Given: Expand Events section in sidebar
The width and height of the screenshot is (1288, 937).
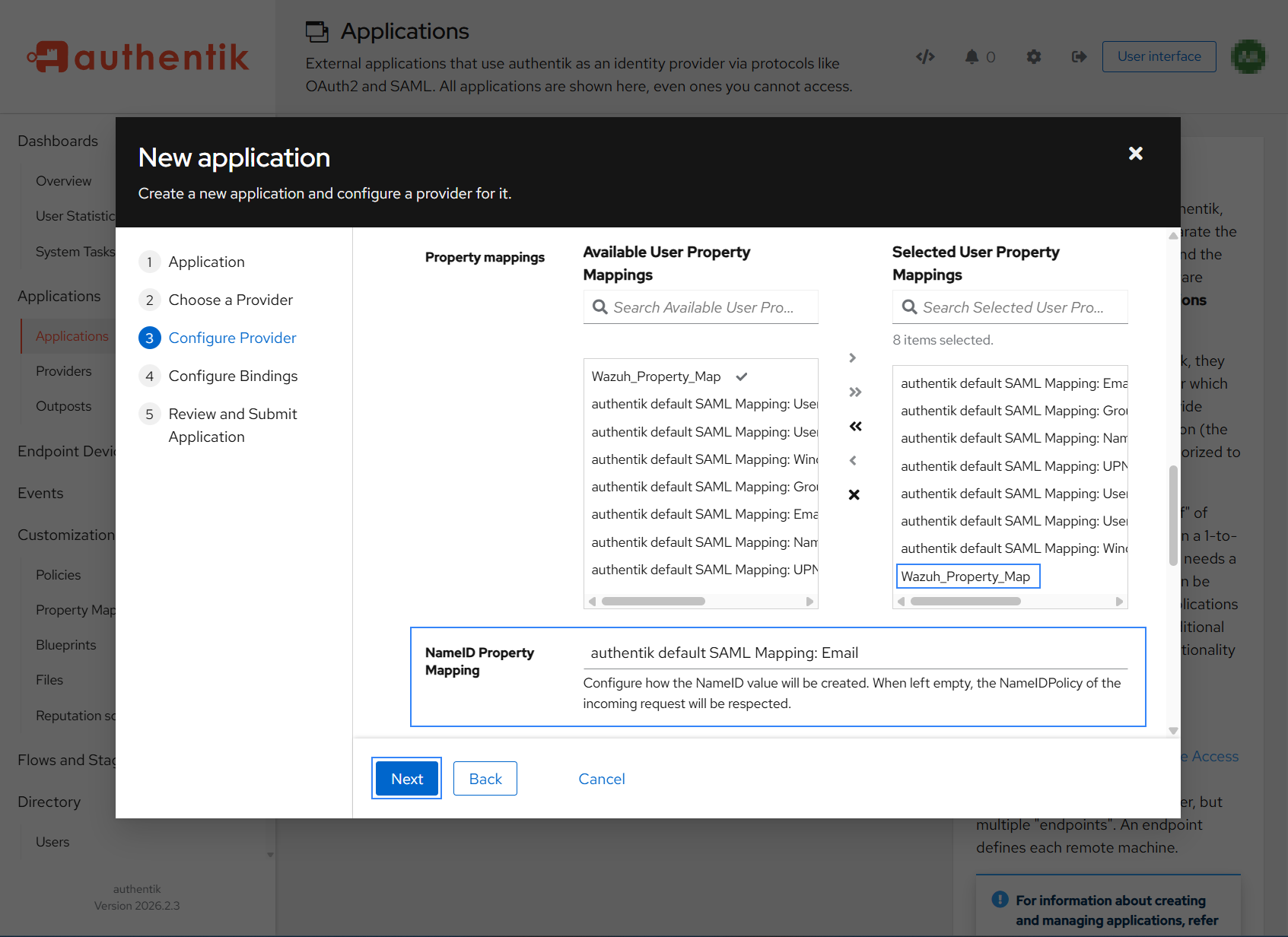Looking at the screenshot, I should pos(40,493).
